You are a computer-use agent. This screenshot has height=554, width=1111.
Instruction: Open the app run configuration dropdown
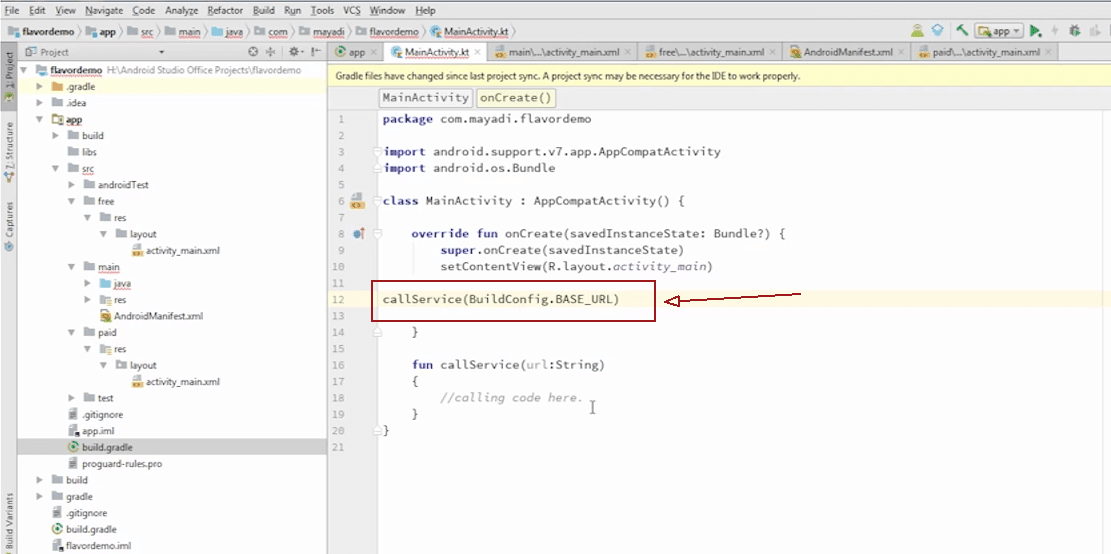pos(999,31)
